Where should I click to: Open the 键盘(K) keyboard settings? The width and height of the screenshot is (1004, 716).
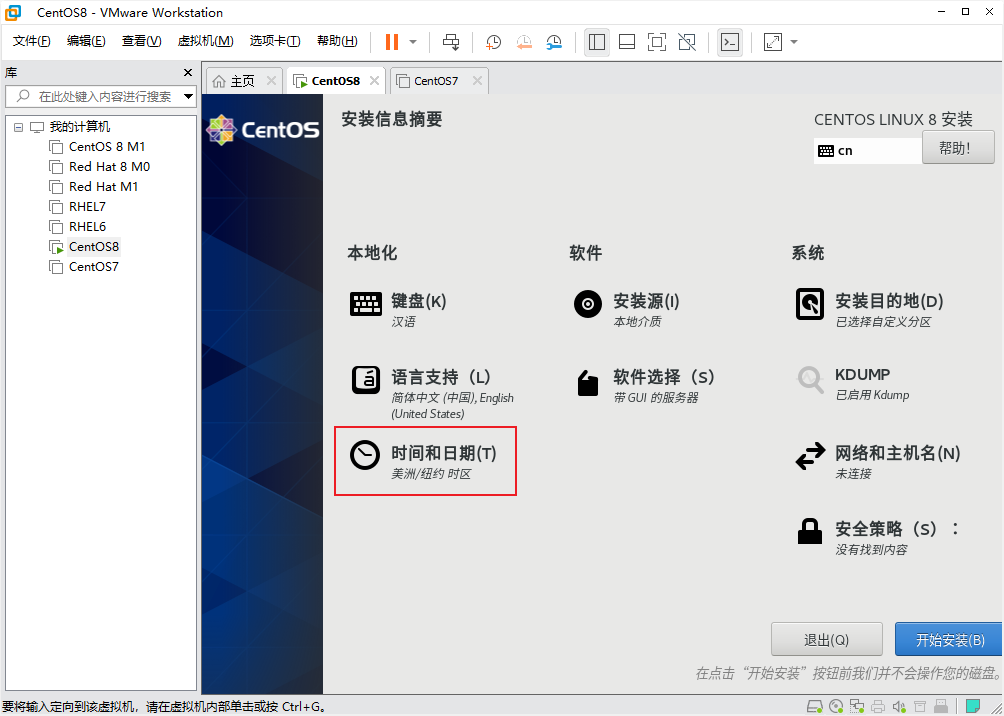(x=398, y=309)
